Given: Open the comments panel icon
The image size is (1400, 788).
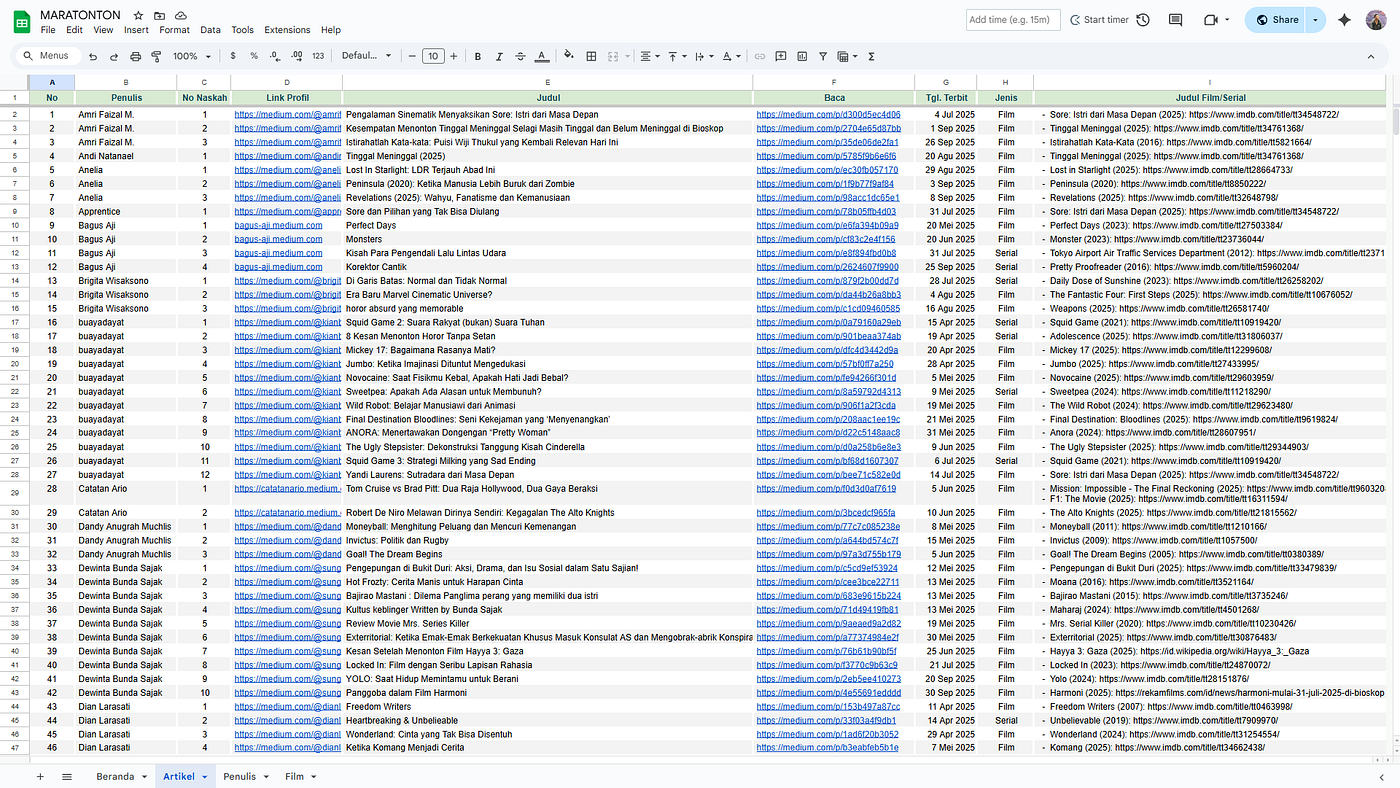Looking at the screenshot, I should [x=1175, y=20].
